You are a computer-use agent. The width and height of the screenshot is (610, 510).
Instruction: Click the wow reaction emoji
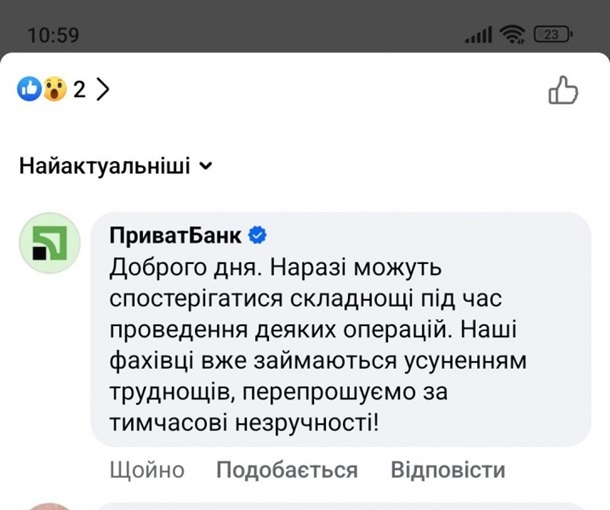(53, 90)
